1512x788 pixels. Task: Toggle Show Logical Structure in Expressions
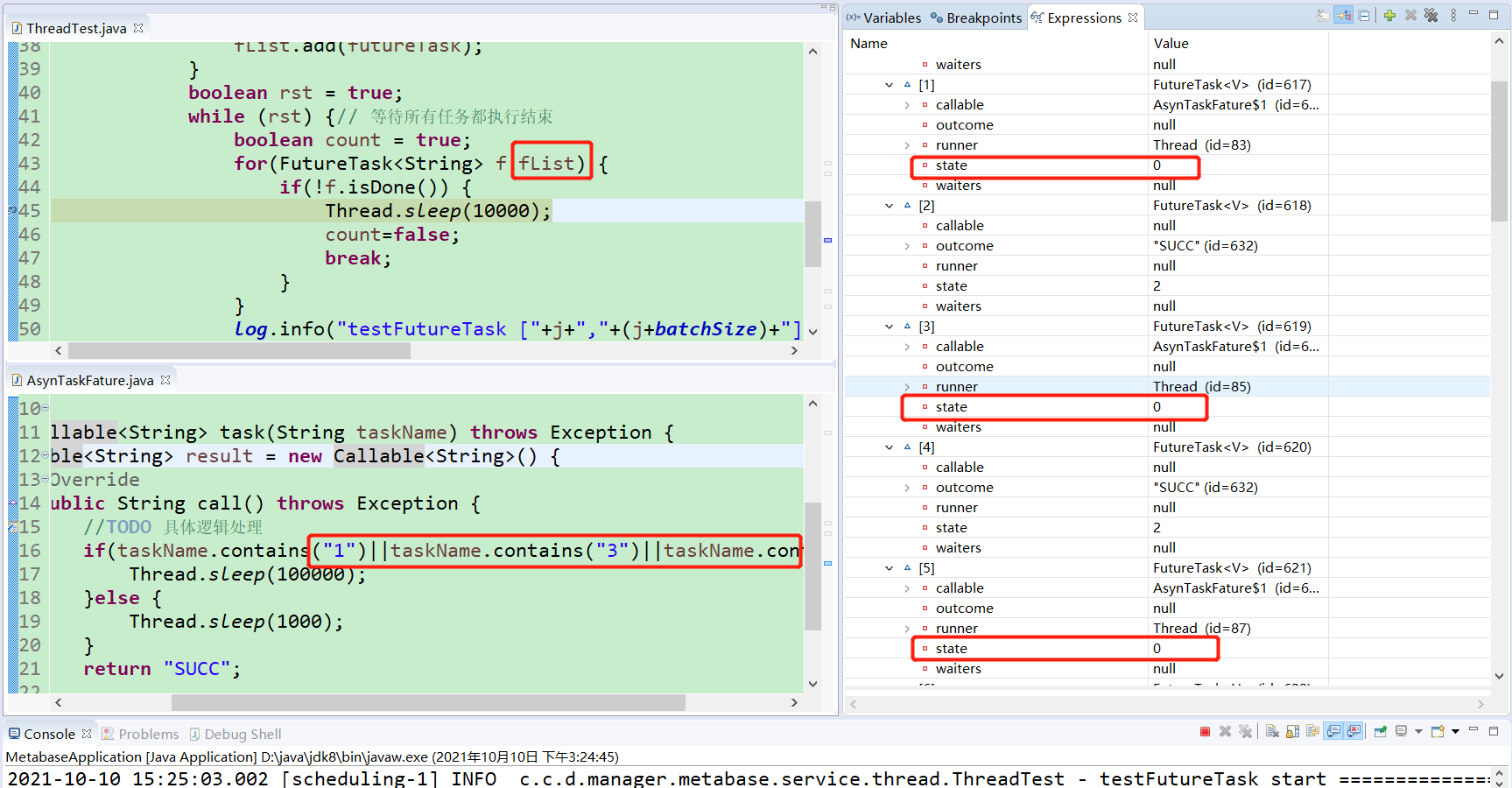pos(1343,15)
